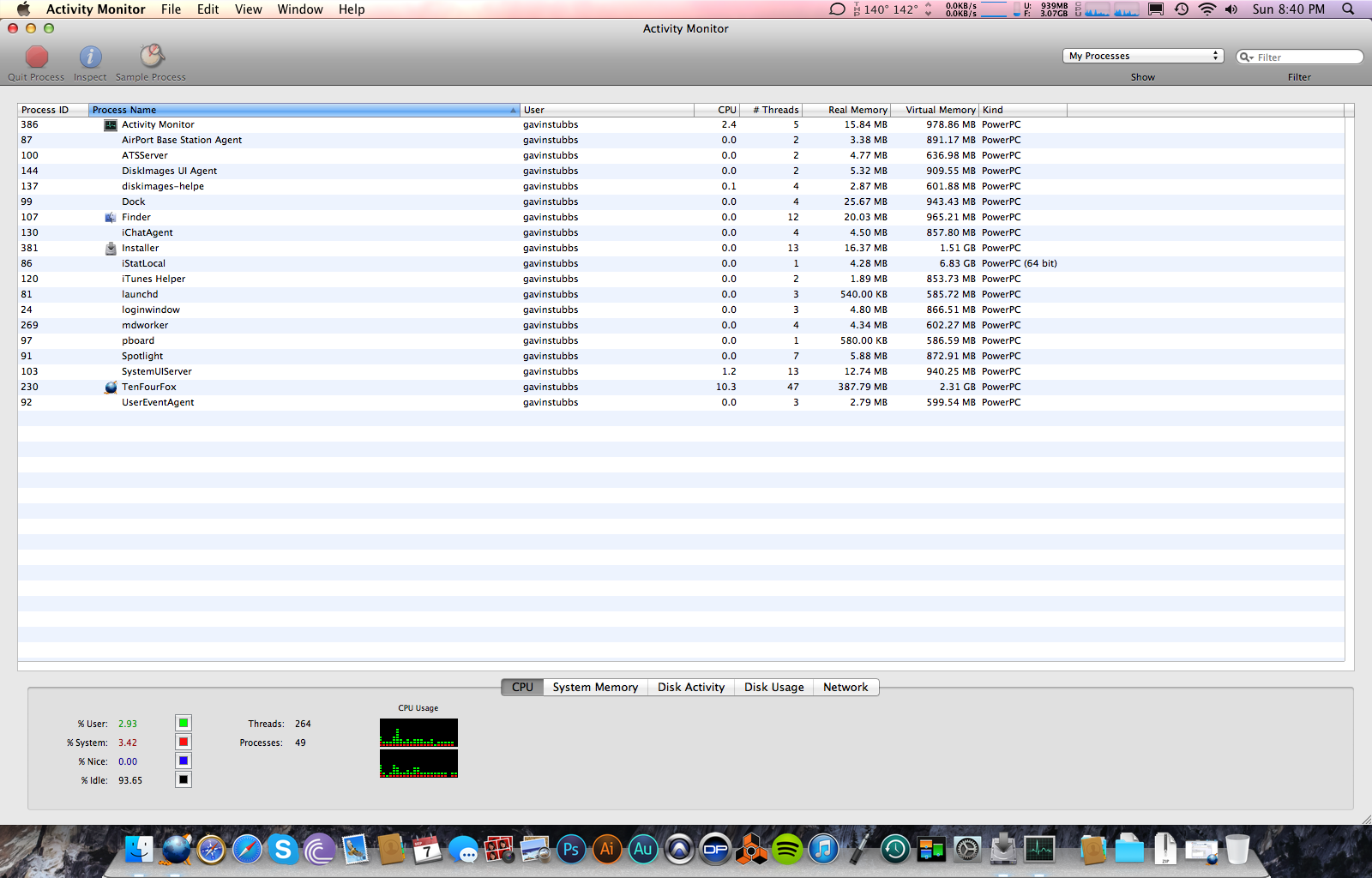Open Illustrator from the Dock

607,849
